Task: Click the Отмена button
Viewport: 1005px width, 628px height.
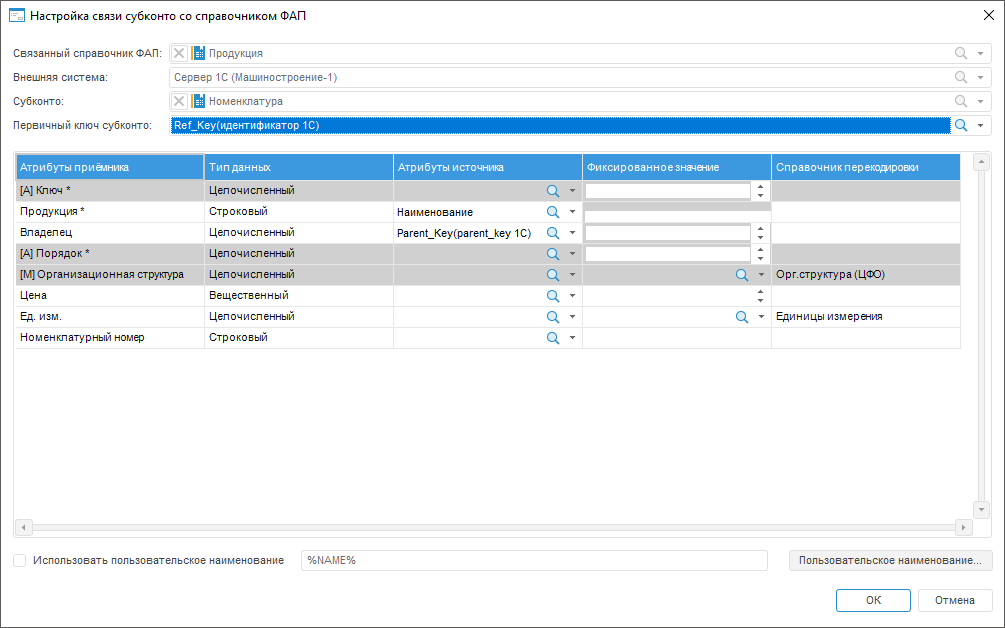Action: click(x=955, y=600)
